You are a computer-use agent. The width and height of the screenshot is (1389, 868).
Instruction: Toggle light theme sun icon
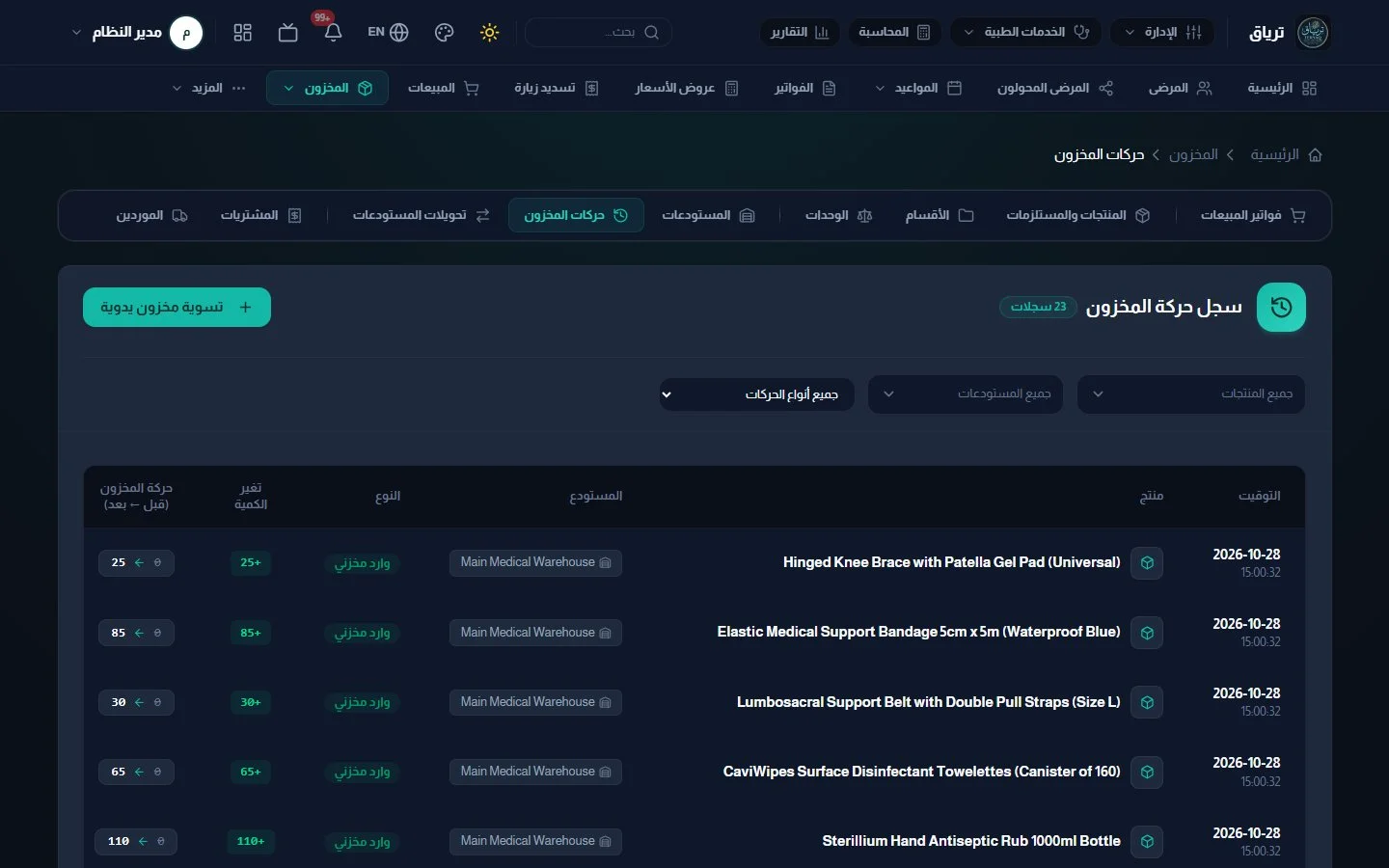pos(490,33)
